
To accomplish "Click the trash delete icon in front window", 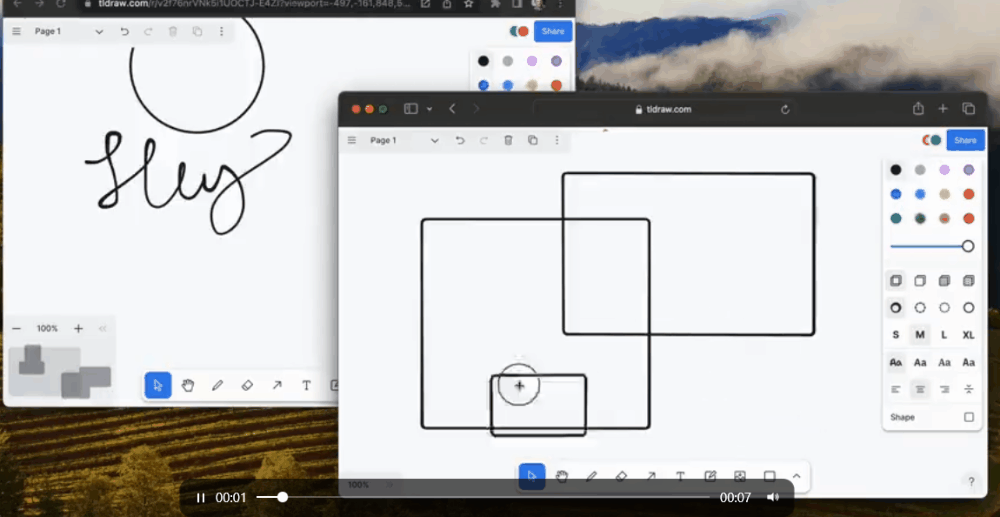I will (508, 140).
